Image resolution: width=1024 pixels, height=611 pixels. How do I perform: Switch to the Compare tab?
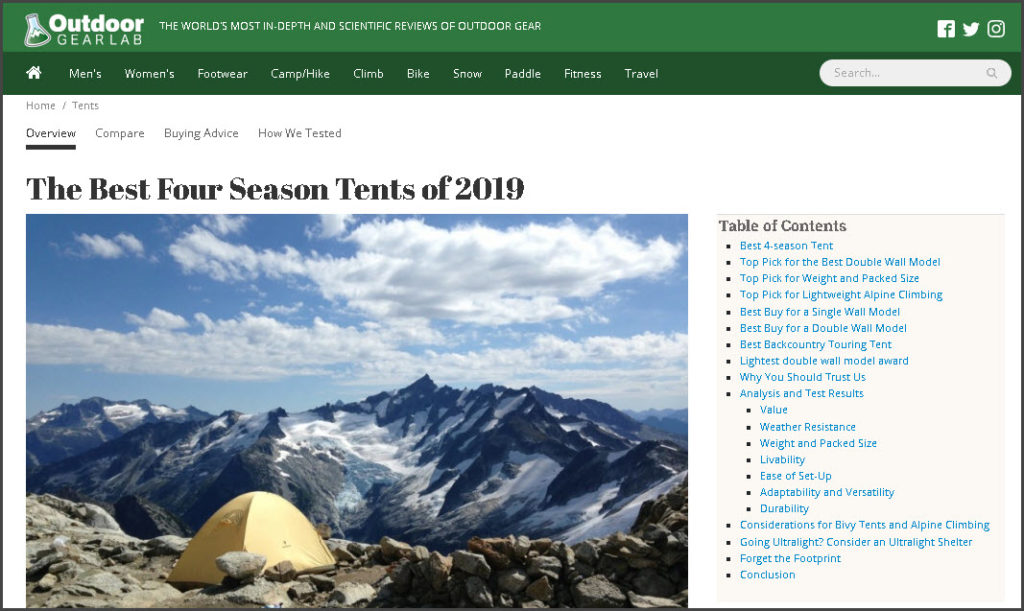point(120,133)
